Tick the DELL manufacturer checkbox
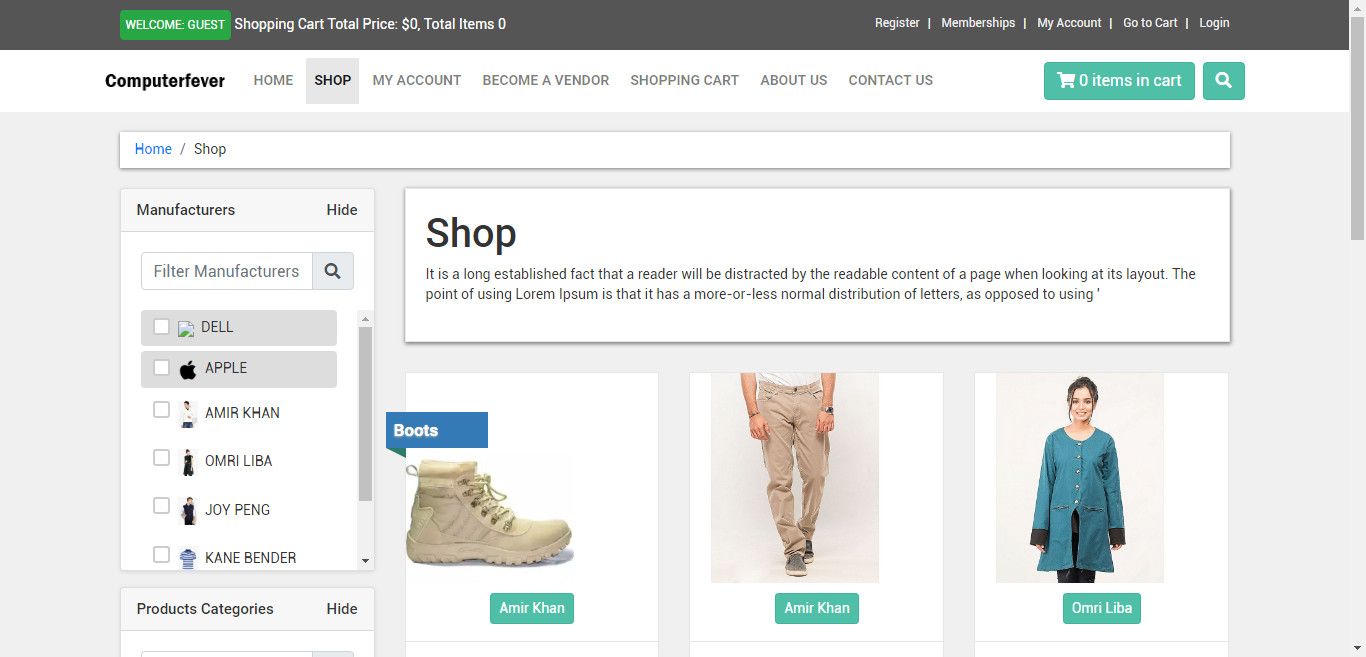This screenshot has width=1366, height=657. [x=161, y=327]
